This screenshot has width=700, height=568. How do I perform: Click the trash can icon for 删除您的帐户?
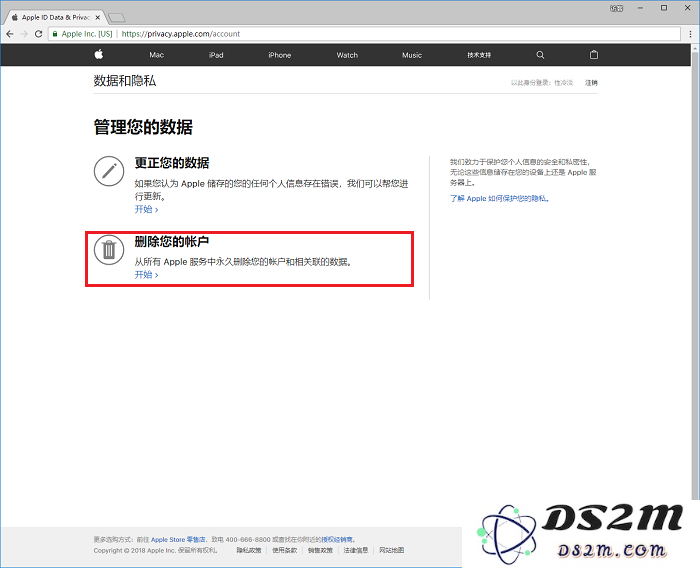[109, 250]
